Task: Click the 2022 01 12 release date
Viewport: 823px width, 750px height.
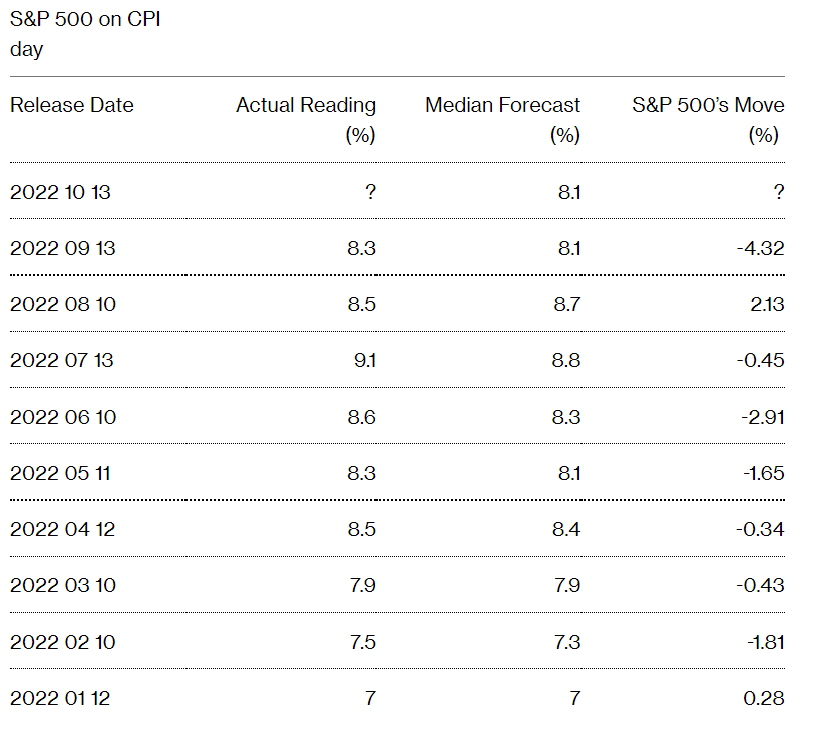Action: [x=60, y=698]
